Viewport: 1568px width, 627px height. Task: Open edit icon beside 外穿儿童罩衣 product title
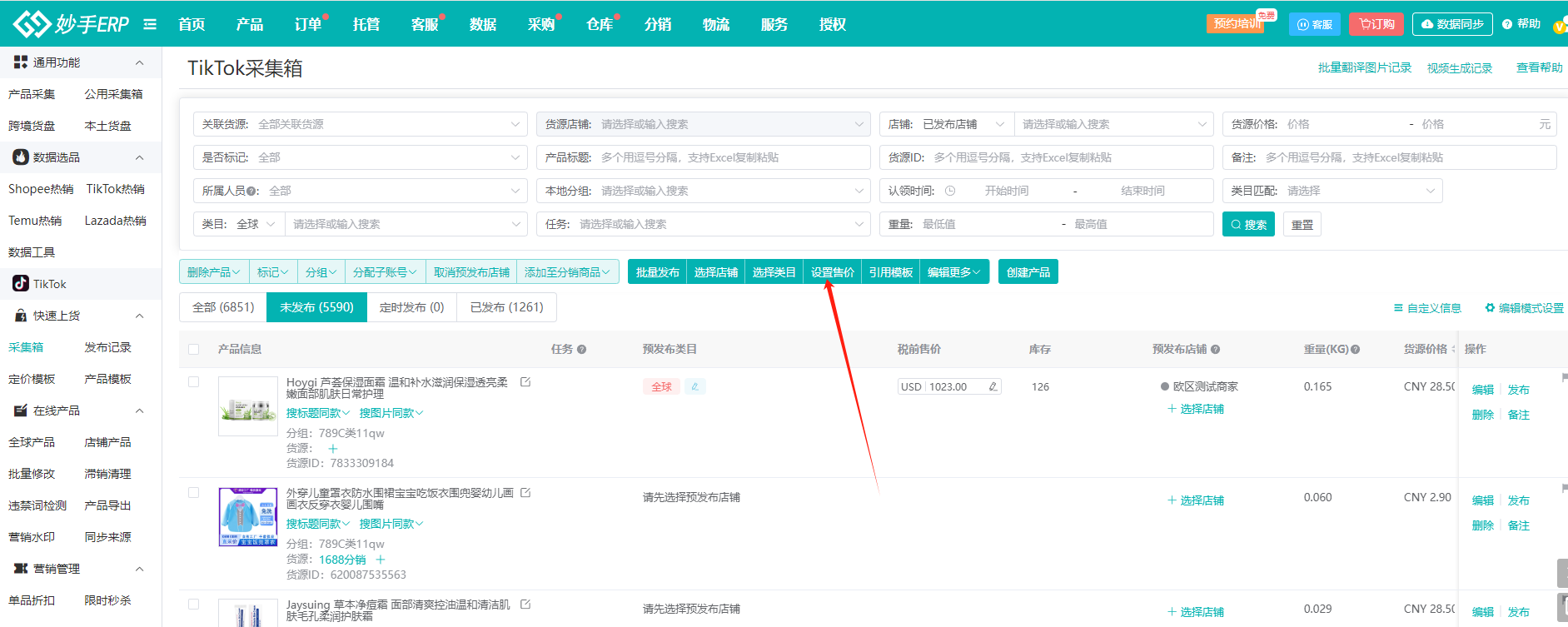(525, 493)
